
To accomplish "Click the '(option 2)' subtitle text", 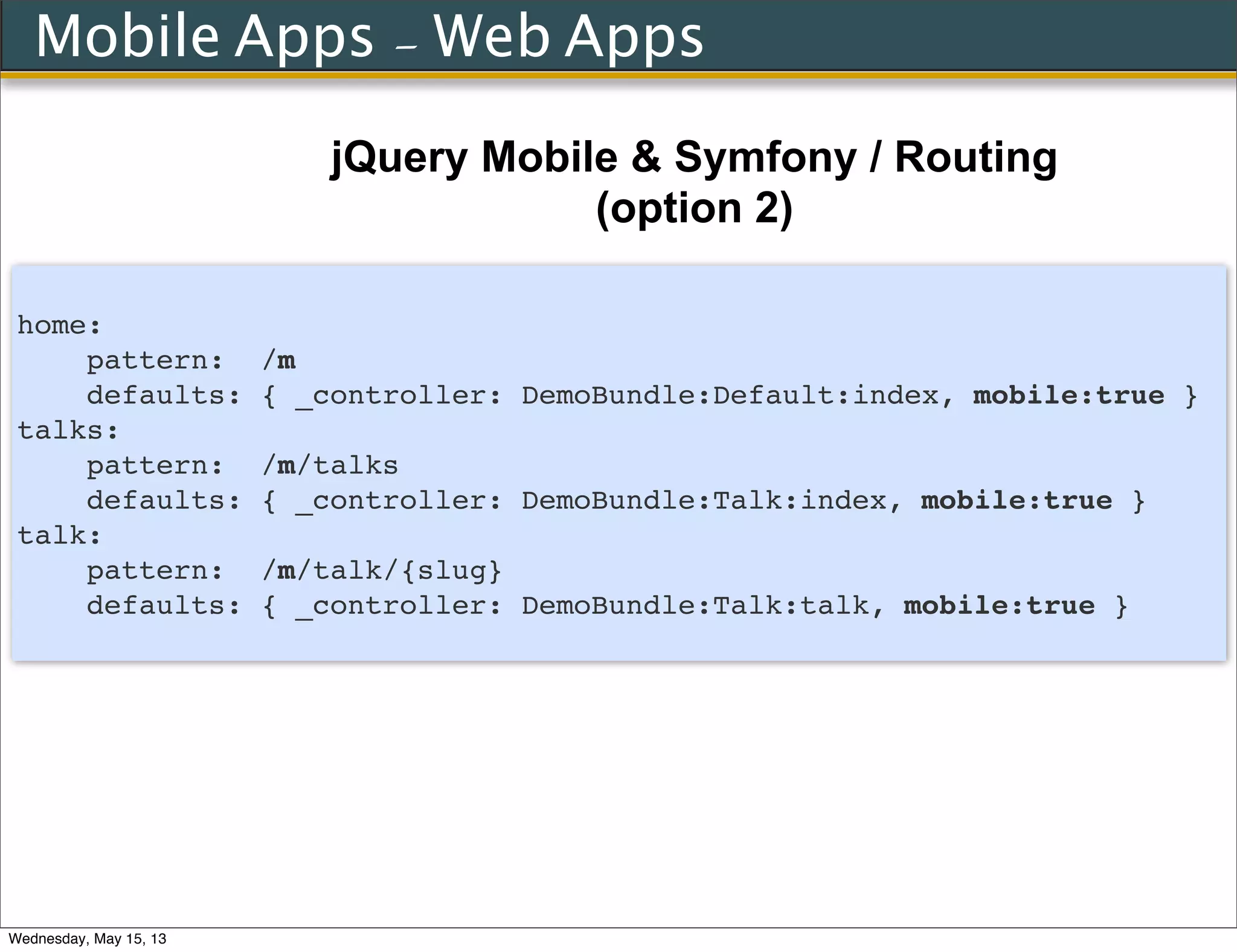I will click(693, 208).
